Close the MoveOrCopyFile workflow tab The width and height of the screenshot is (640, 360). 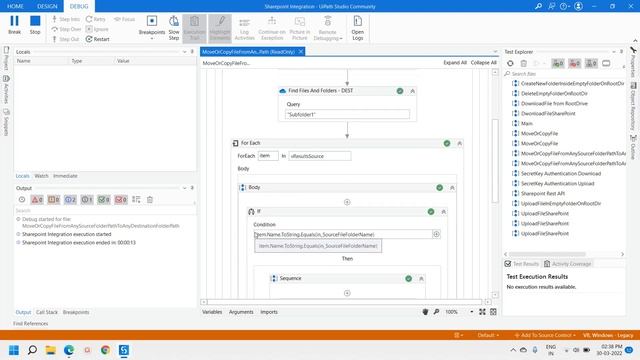pyautogui.click(x=301, y=51)
